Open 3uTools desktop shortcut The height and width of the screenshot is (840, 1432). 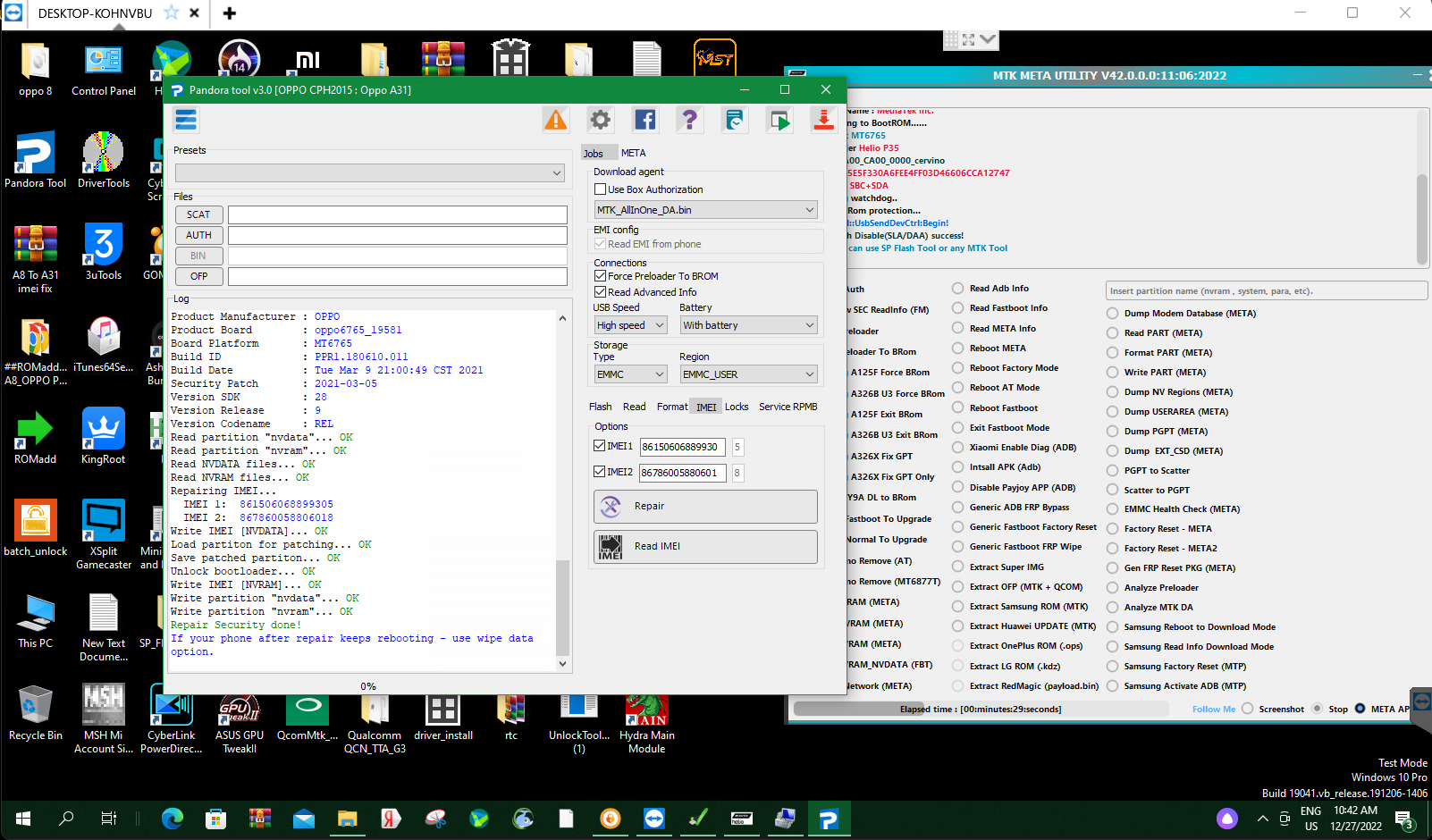click(104, 252)
